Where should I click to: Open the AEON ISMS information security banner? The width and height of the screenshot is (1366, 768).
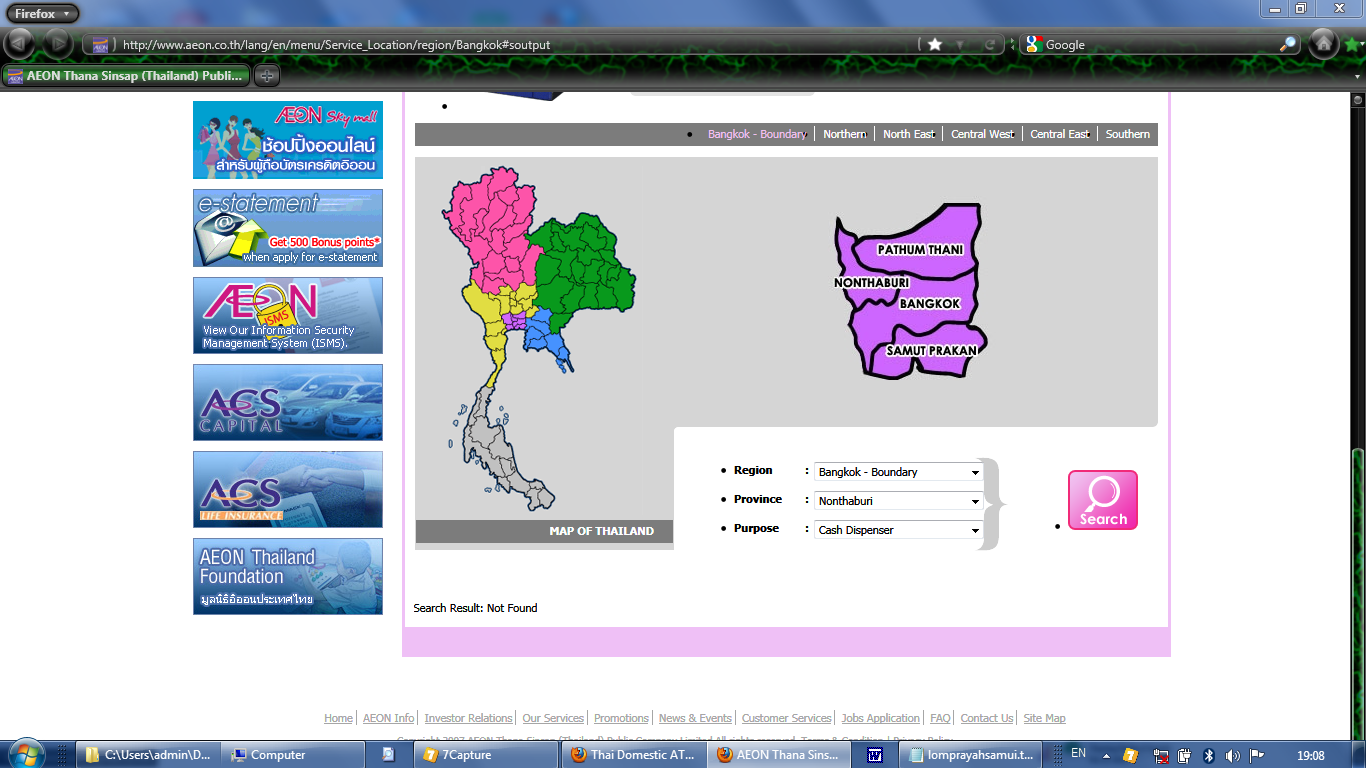[288, 315]
